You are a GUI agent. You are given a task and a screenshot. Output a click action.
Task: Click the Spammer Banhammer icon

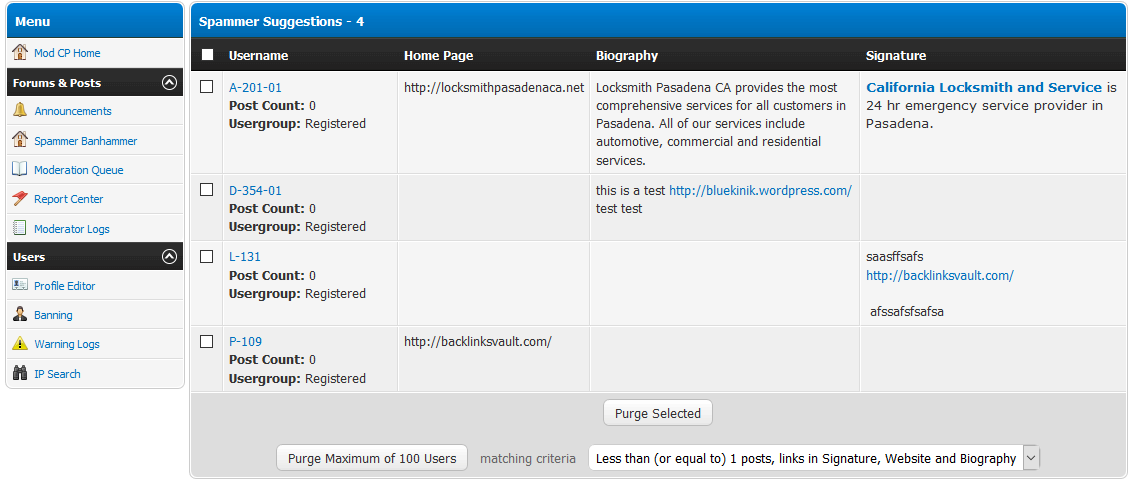point(19,141)
